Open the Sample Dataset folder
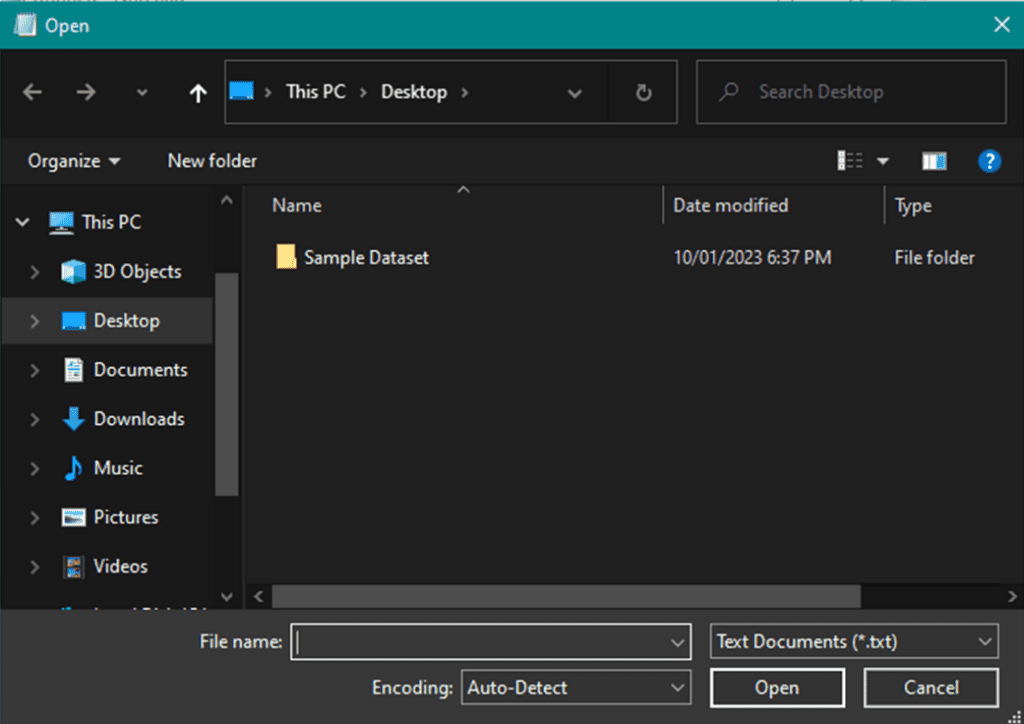Image resolution: width=1024 pixels, height=724 pixels. pyautogui.click(x=365, y=257)
